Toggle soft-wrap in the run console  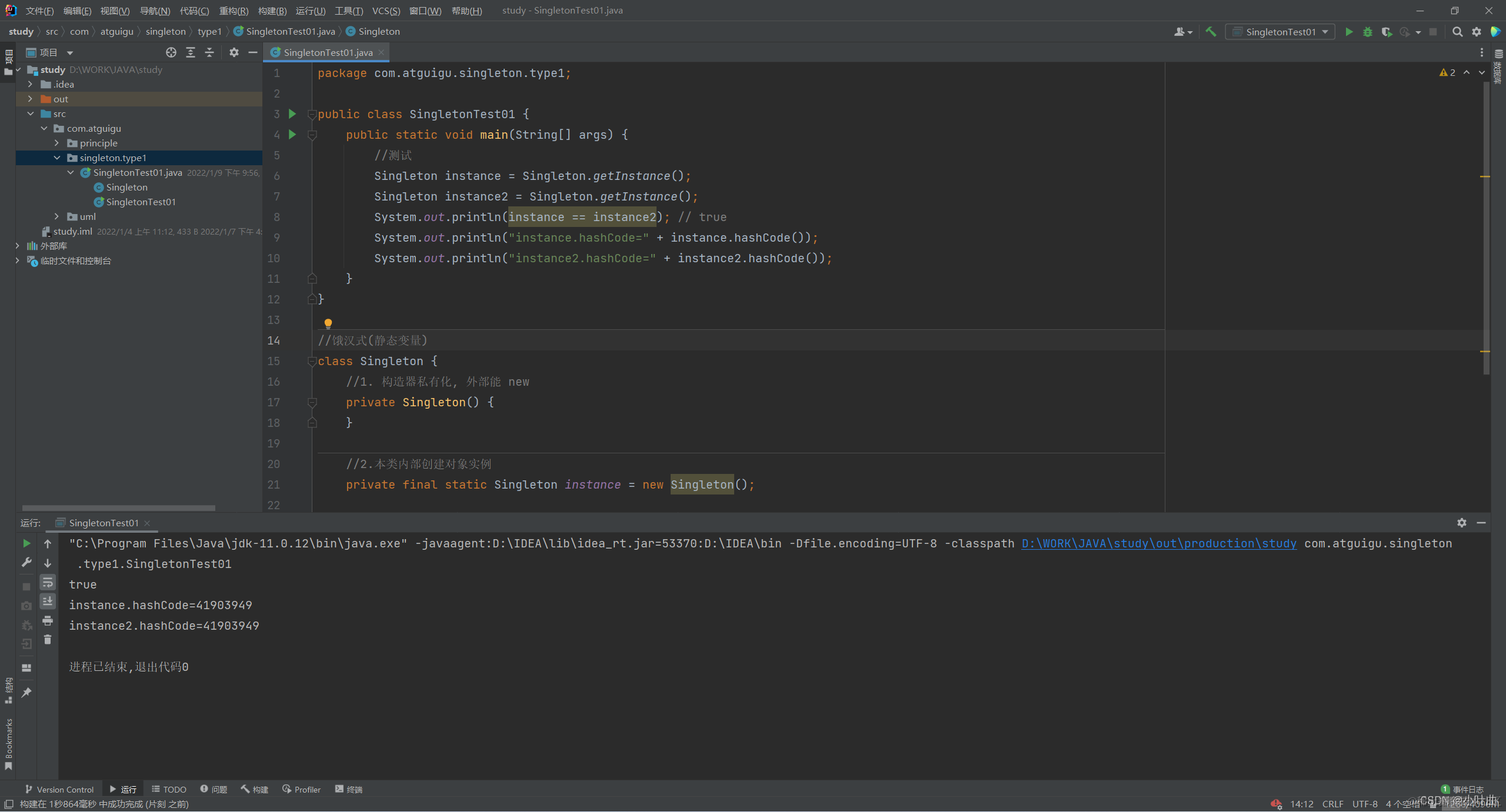coord(48,582)
